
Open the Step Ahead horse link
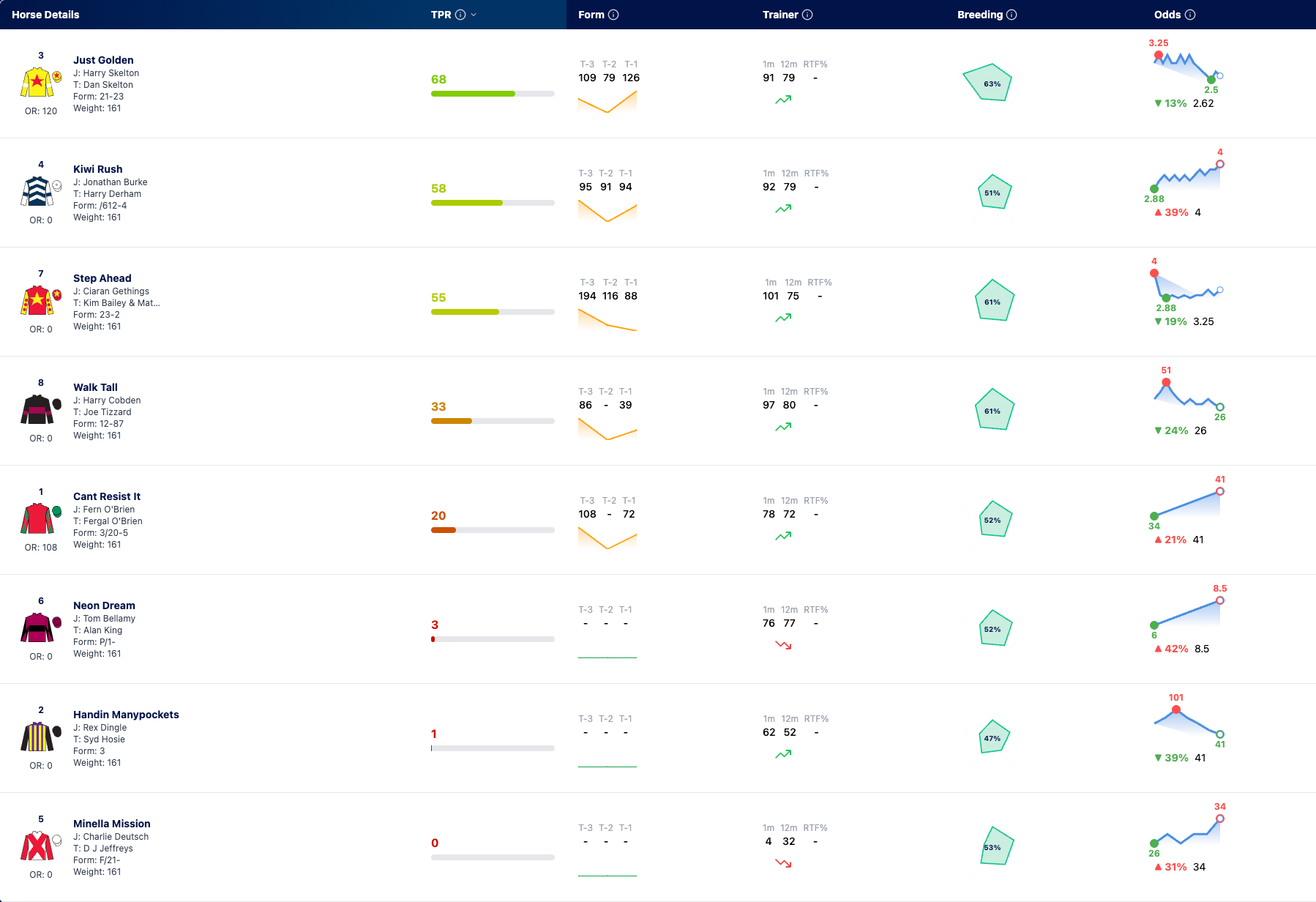102,278
